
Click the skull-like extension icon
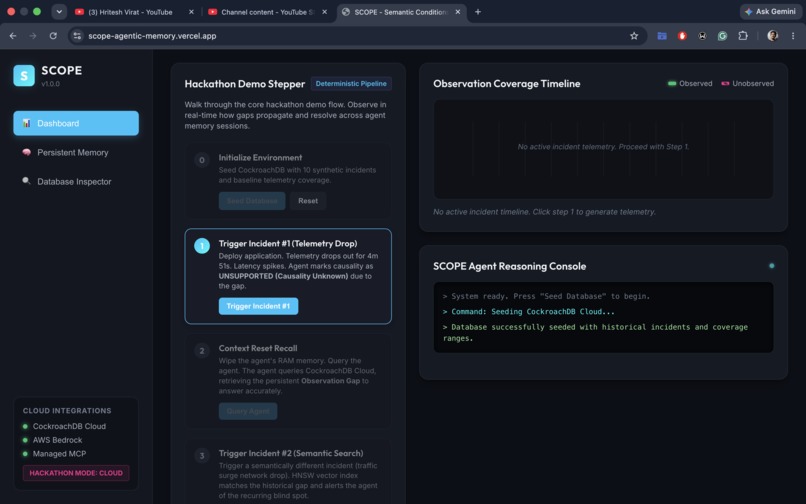702,36
